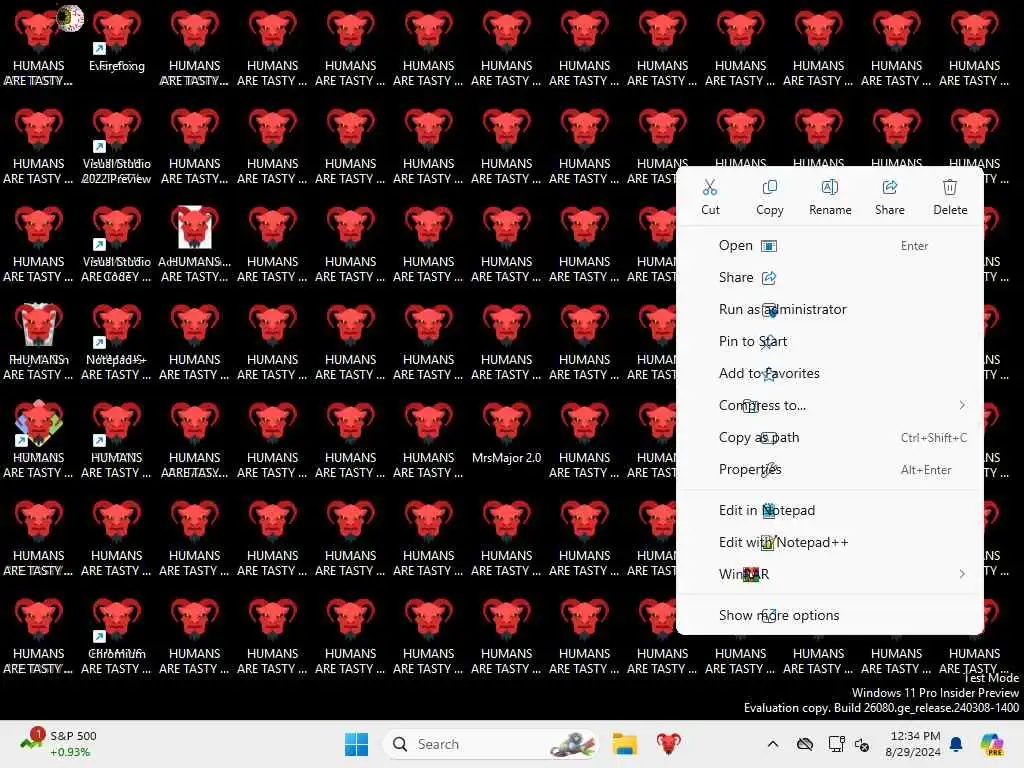Choose Edit in Notepad
1024x768 pixels.
point(829,510)
